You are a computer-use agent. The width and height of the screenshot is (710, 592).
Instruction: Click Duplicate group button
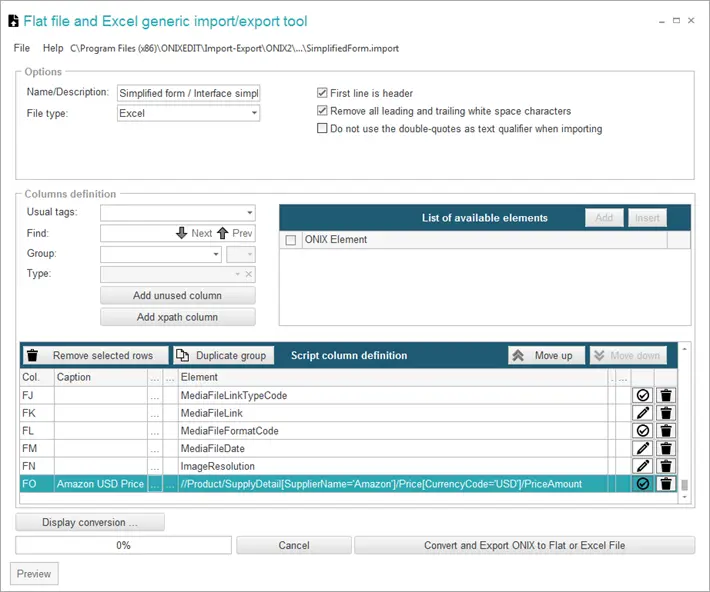224,356
